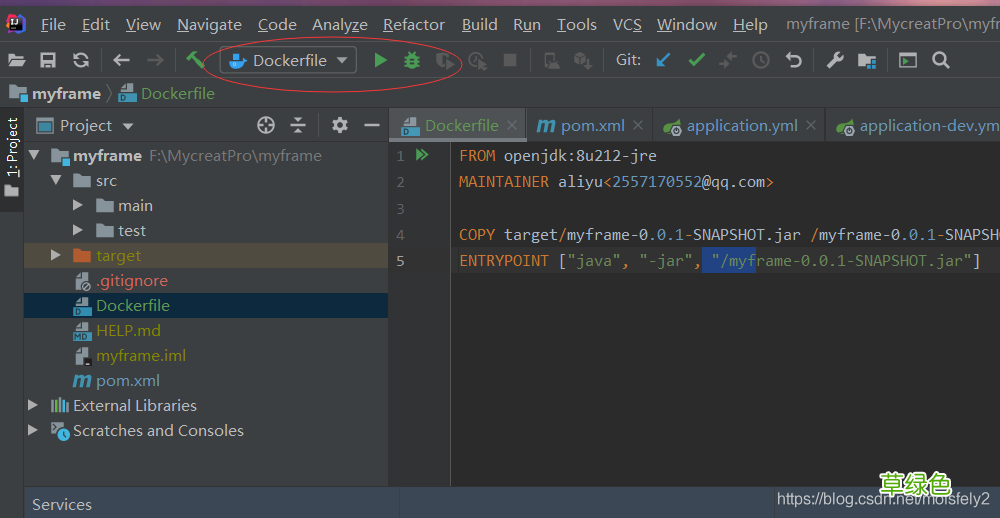
Task: Click the Git update project blue arrow
Action: (x=663, y=61)
